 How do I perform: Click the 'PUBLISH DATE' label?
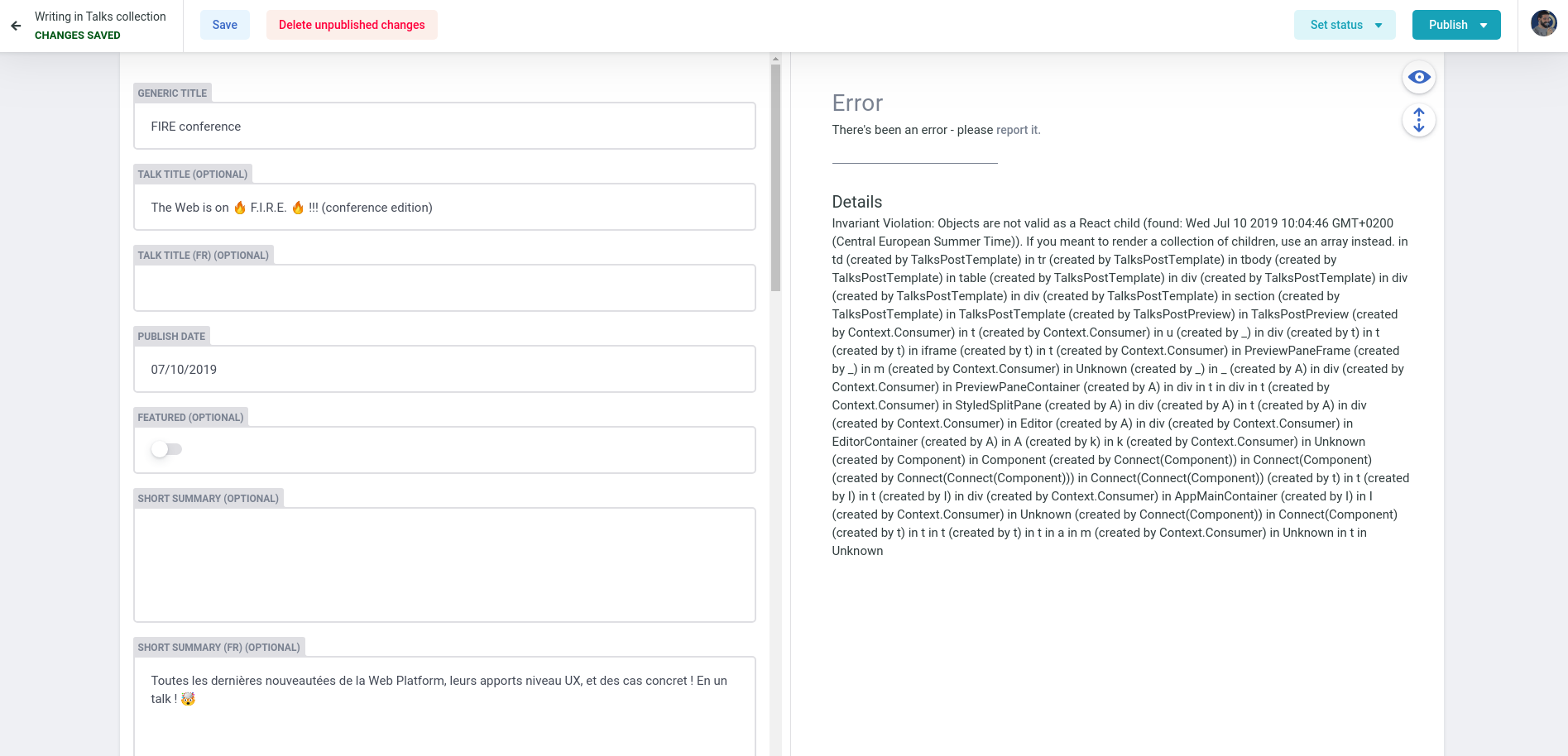click(x=171, y=337)
